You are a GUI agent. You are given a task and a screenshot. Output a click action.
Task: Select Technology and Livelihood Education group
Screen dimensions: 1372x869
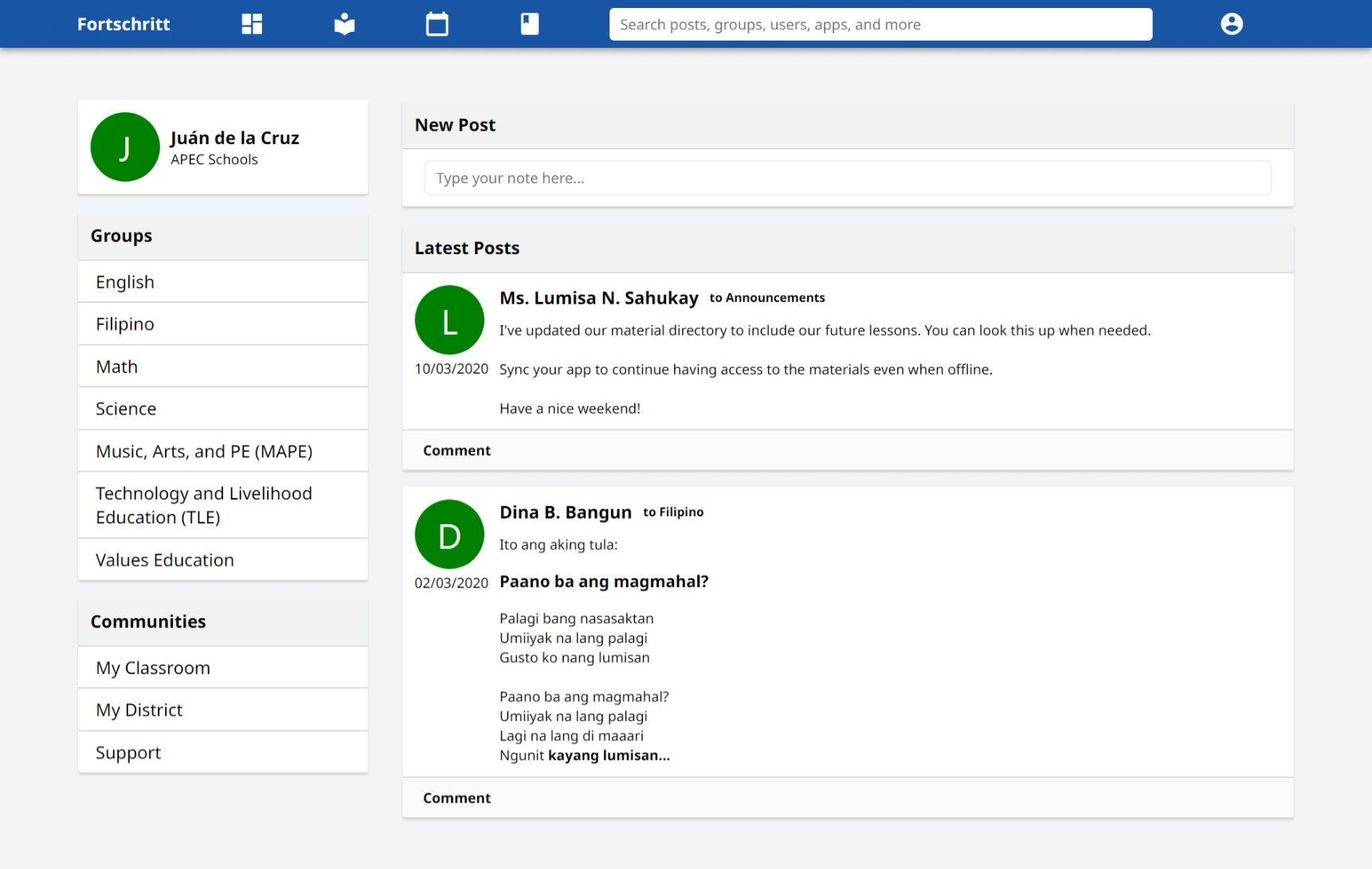pos(204,505)
